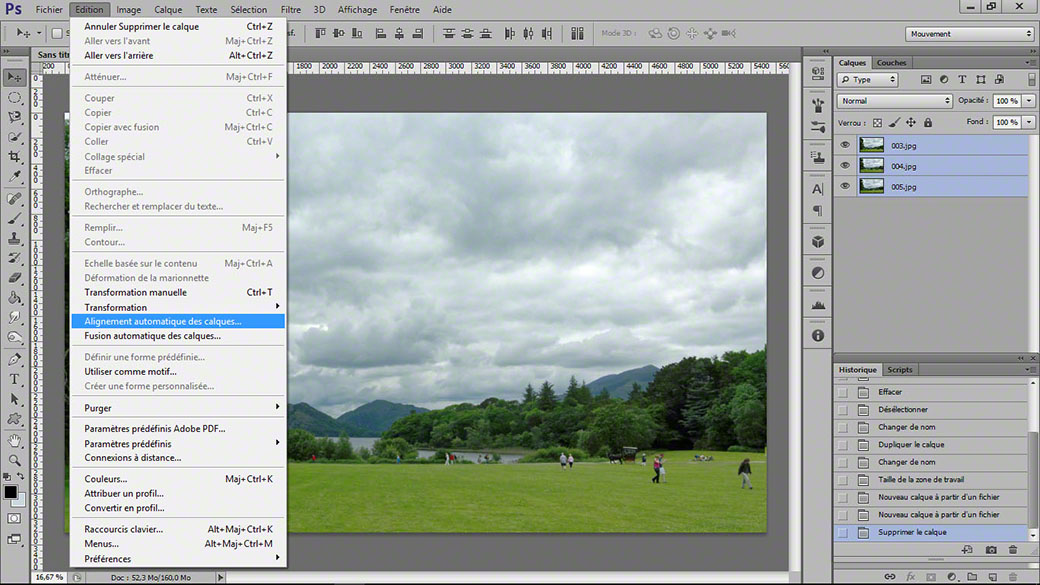Open the layer filter Type dropdown
Screen dimensions: 1040x585
[868, 80]
